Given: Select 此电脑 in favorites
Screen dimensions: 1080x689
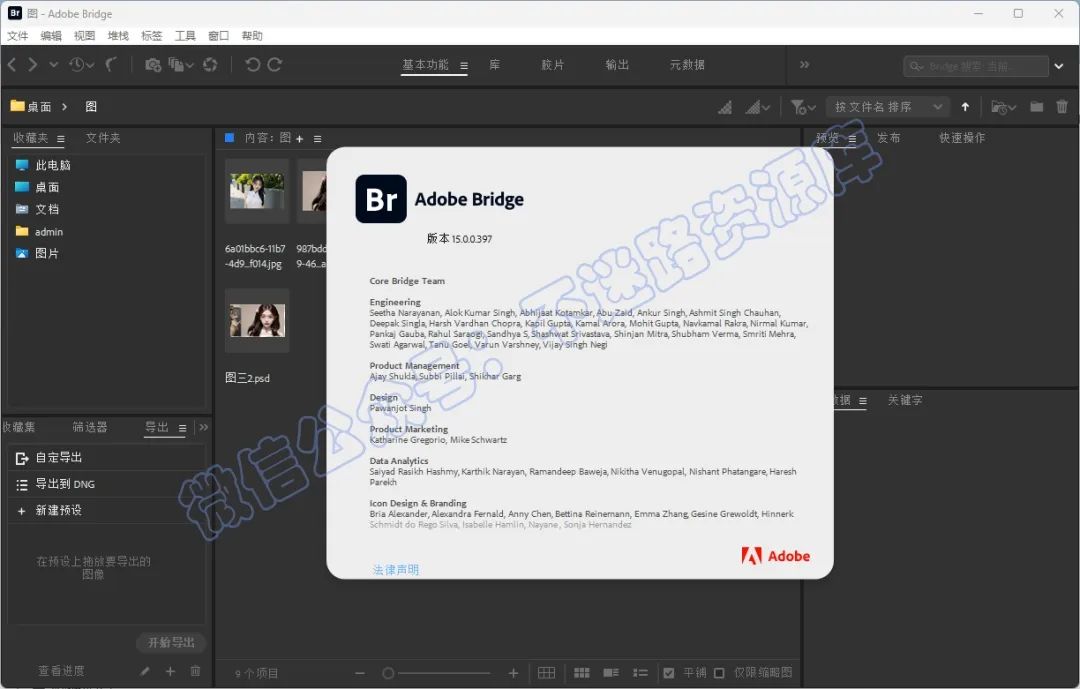Looking at the screenshot, I should (x=43, y=165).
